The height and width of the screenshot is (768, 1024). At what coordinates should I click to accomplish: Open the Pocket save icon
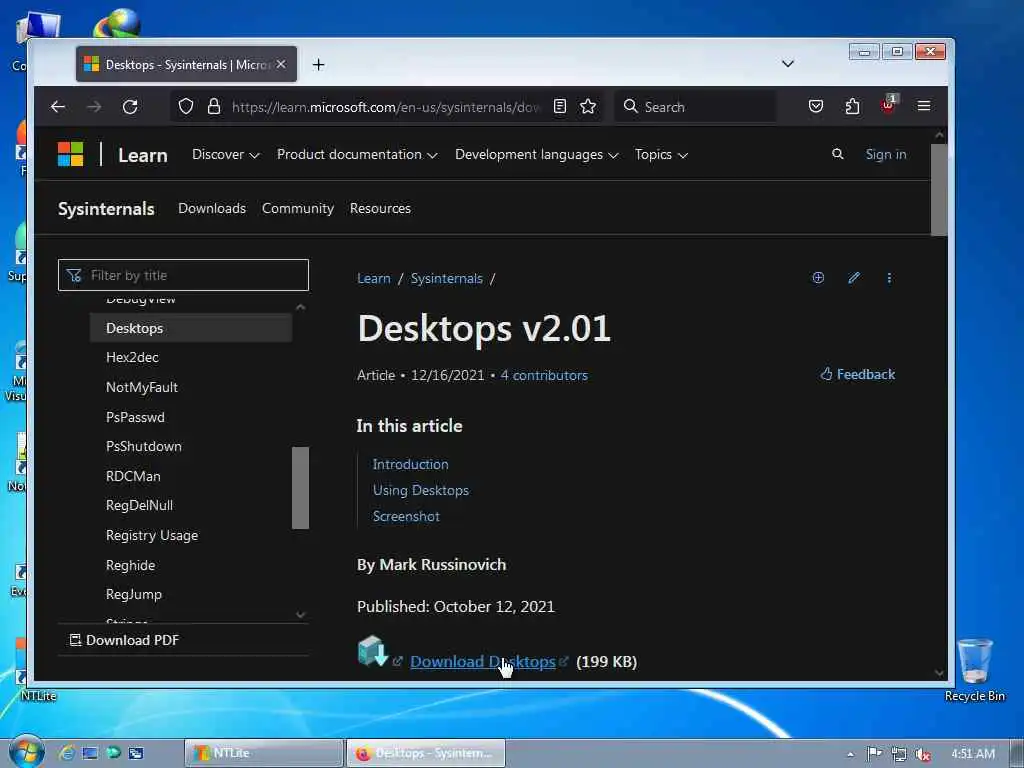pyautogui.click(x=816, y=106)
